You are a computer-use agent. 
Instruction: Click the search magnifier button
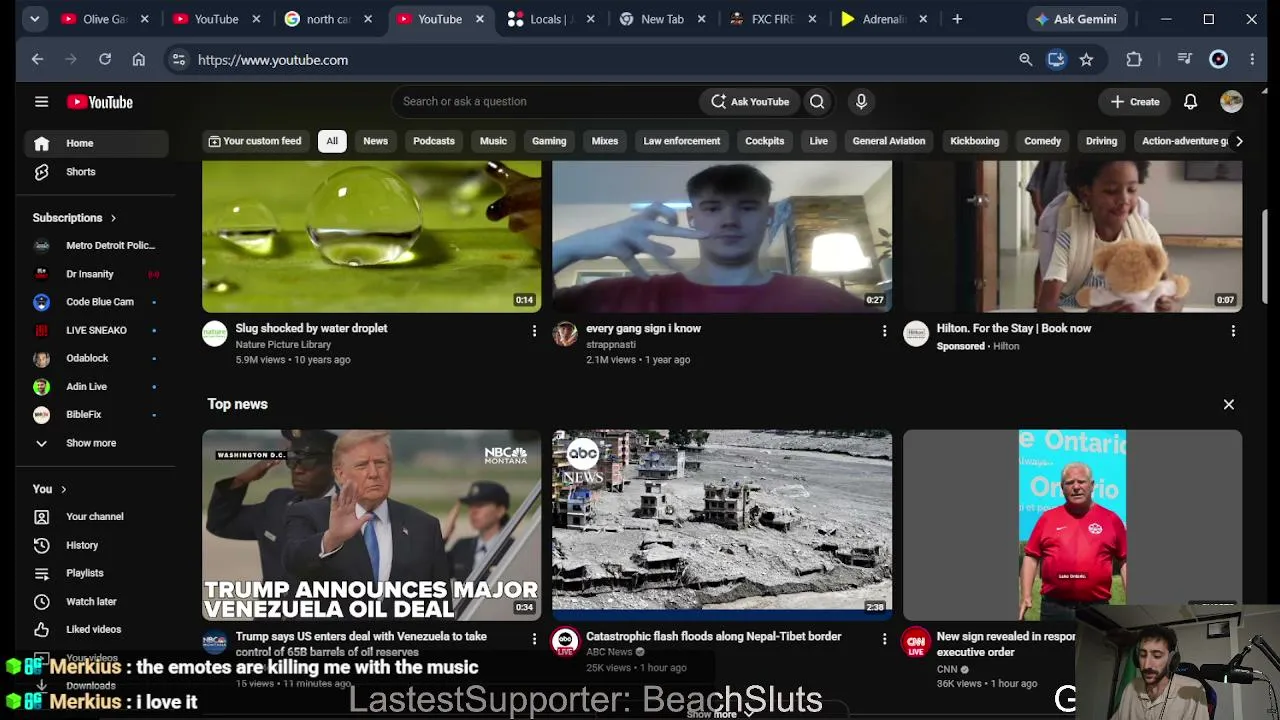point(817,101)
